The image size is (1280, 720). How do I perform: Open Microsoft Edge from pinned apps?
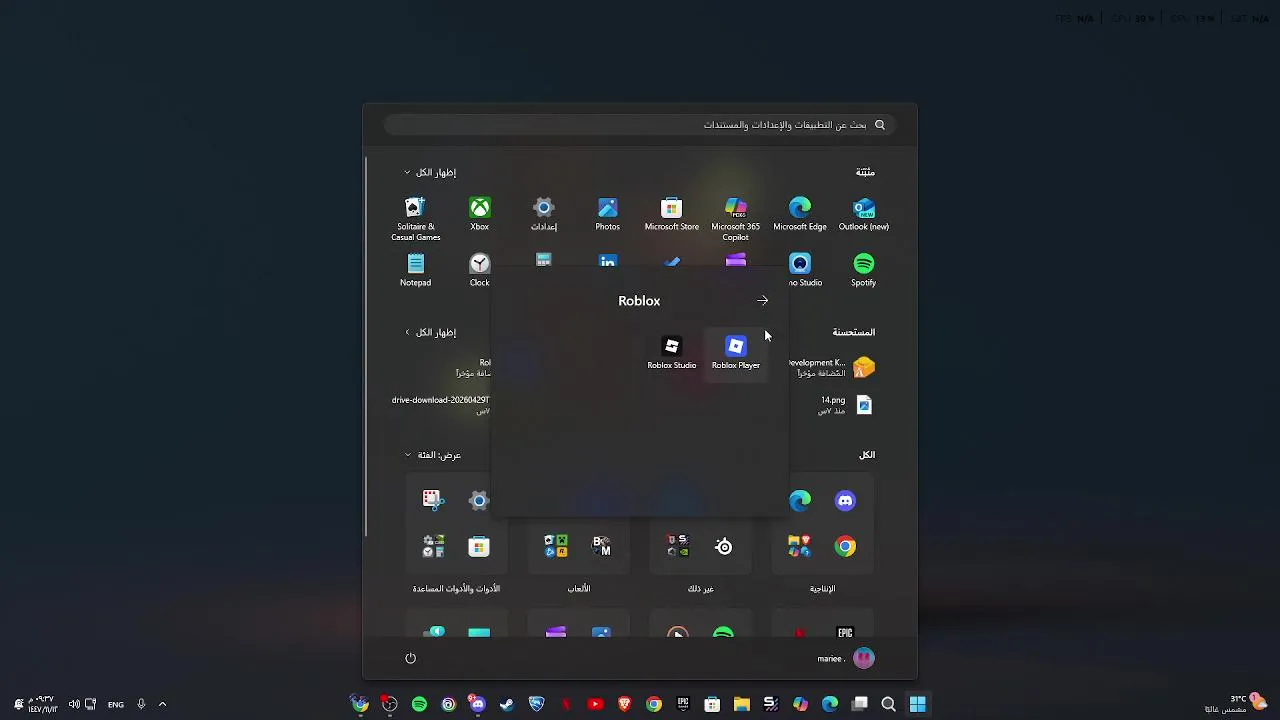coord(800,213)
